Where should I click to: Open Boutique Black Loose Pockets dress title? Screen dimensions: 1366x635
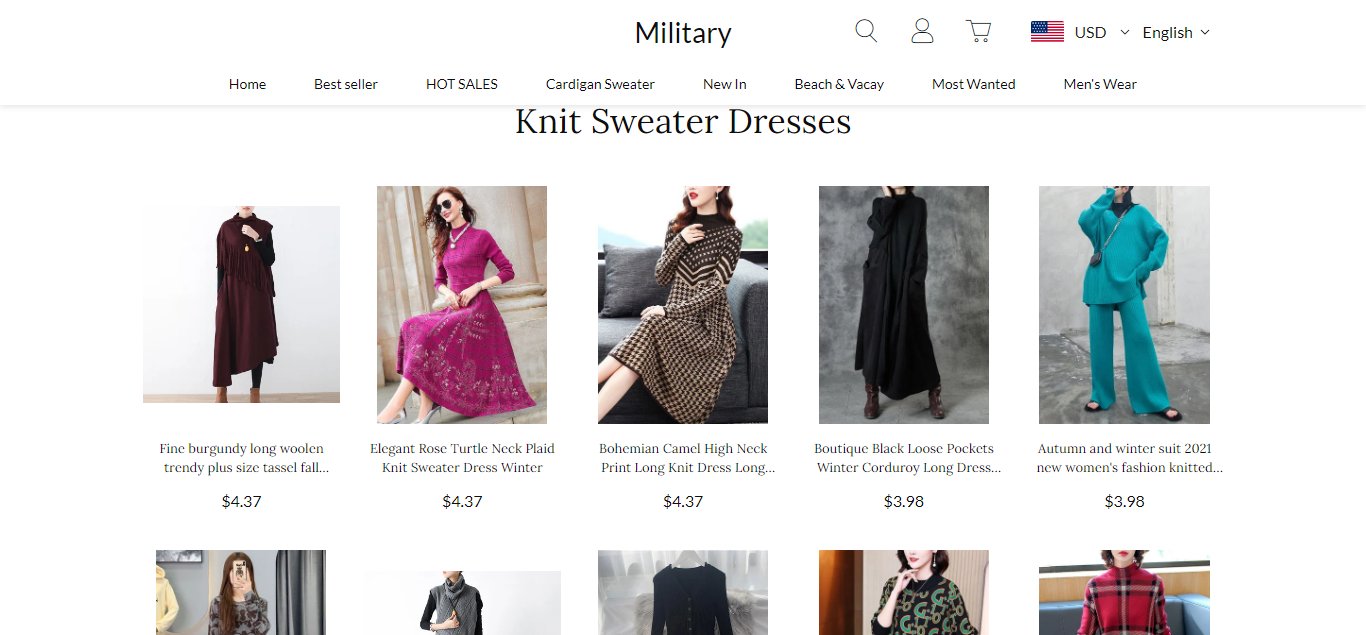[x=904, y=458]
